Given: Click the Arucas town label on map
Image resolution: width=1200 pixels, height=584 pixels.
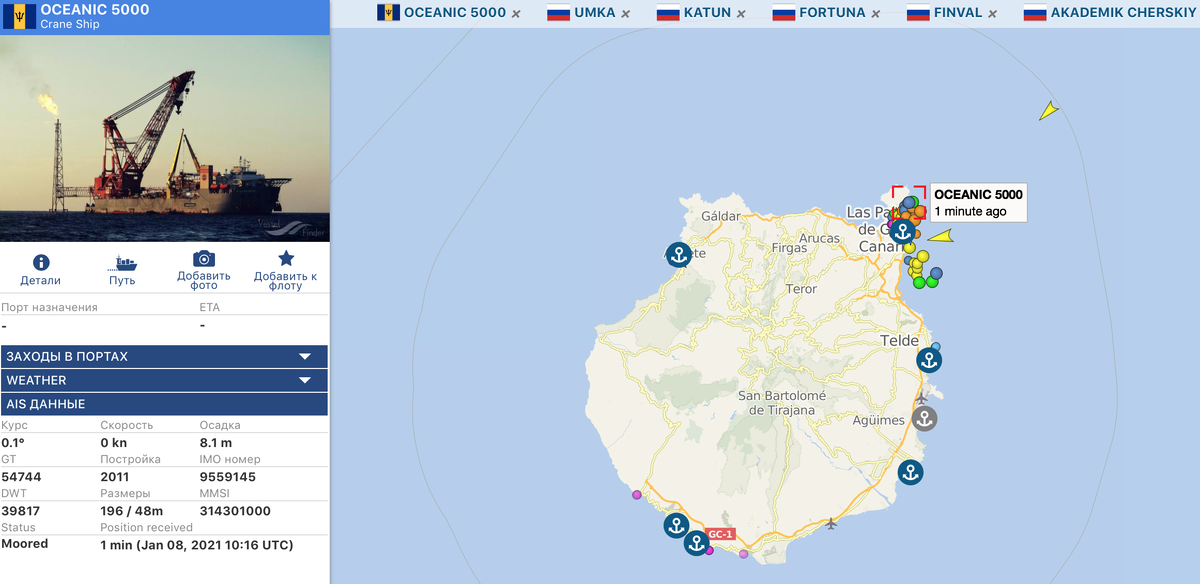Looking at the screenshot, I should [820, 238].
